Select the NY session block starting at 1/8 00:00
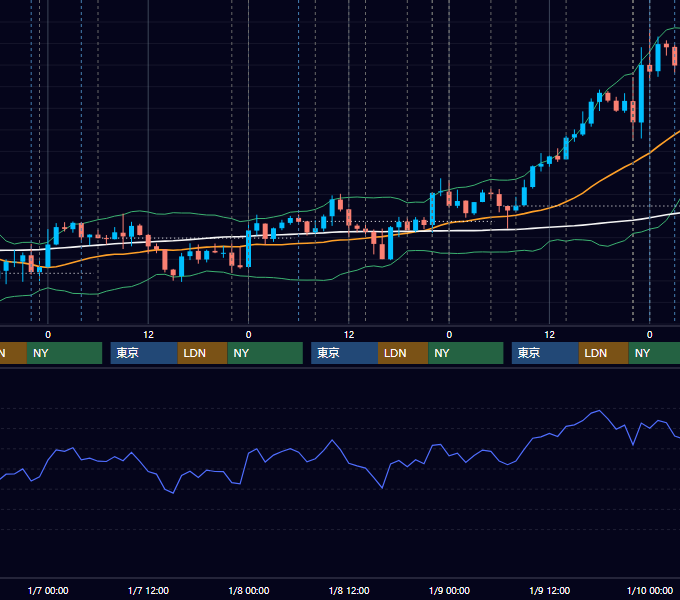This screenshot has width=680, height=600. (x=265, y=353)
